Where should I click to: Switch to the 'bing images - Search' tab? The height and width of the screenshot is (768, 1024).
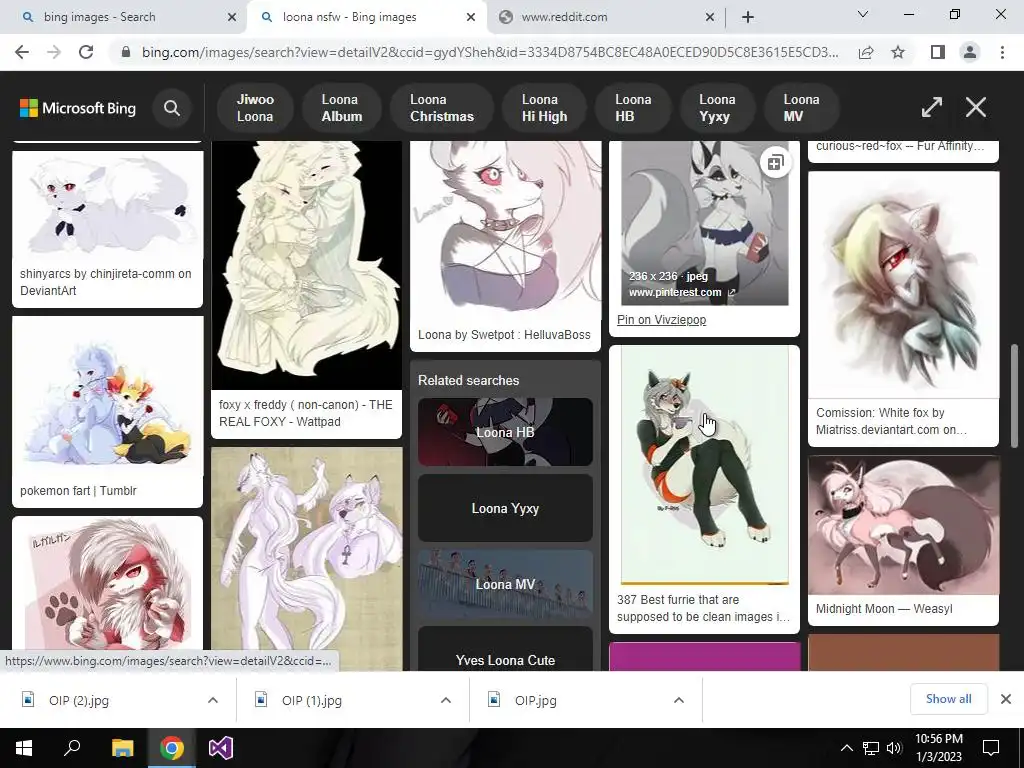[124, 17]
